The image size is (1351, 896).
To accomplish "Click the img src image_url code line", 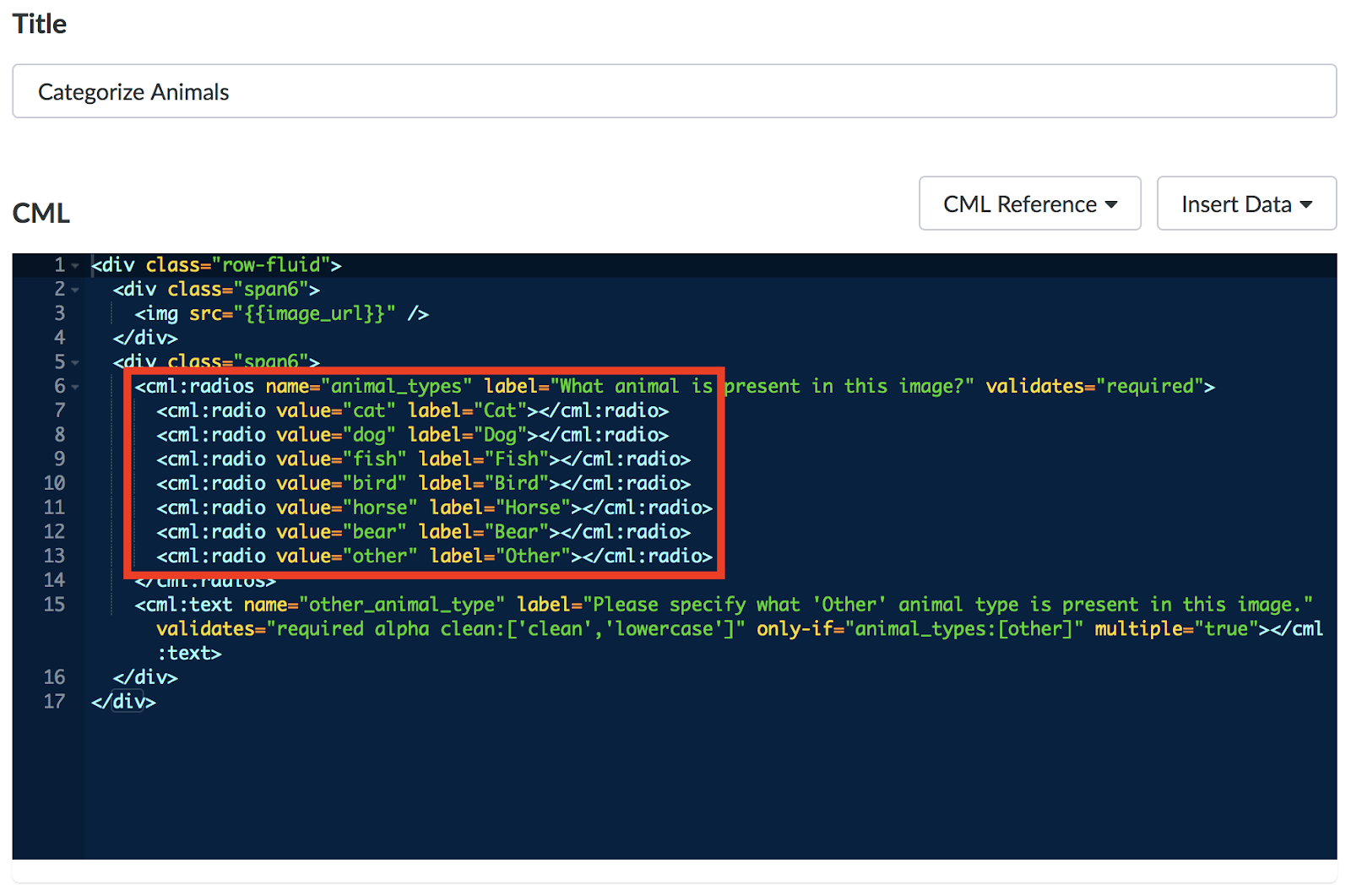I will coord(282,313).
